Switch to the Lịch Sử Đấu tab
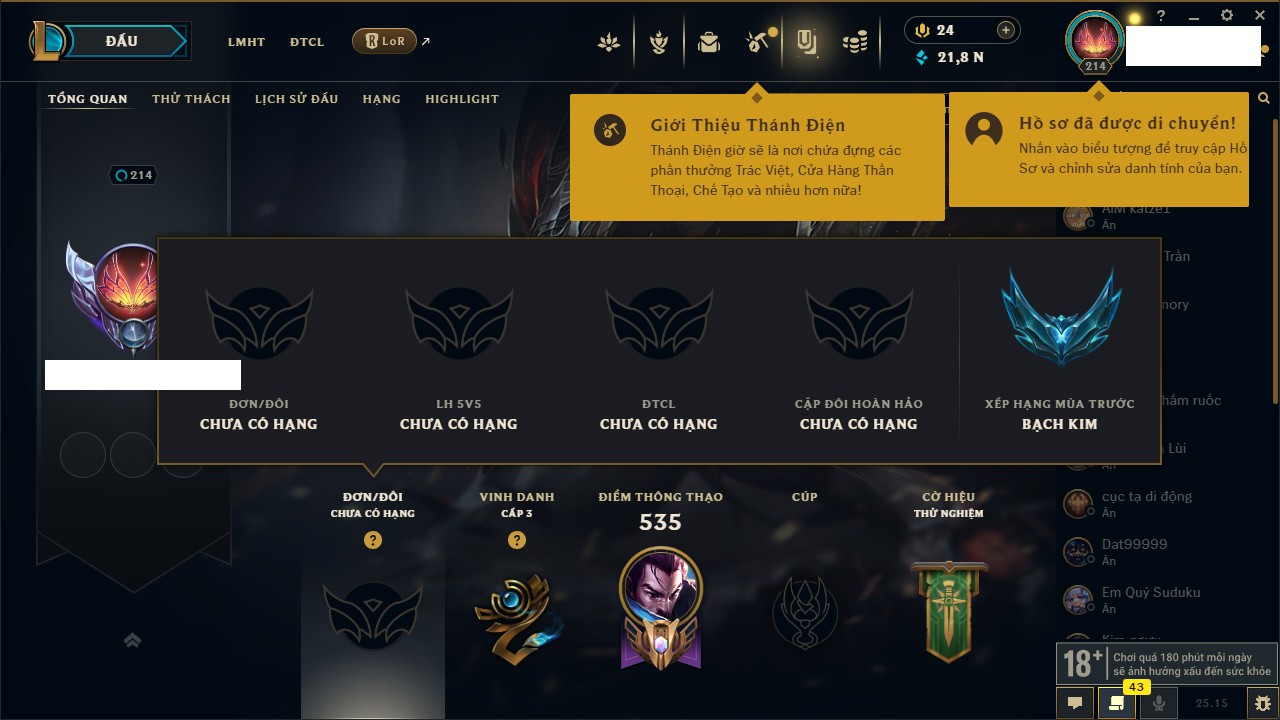 coord(296,99)
